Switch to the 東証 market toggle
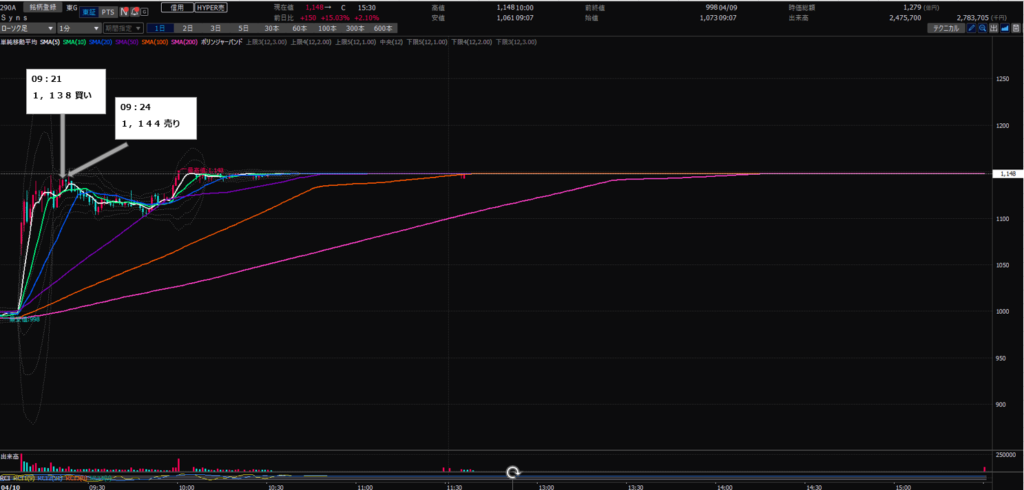Viewport: 1024px width, 490px height. point(89,11)
